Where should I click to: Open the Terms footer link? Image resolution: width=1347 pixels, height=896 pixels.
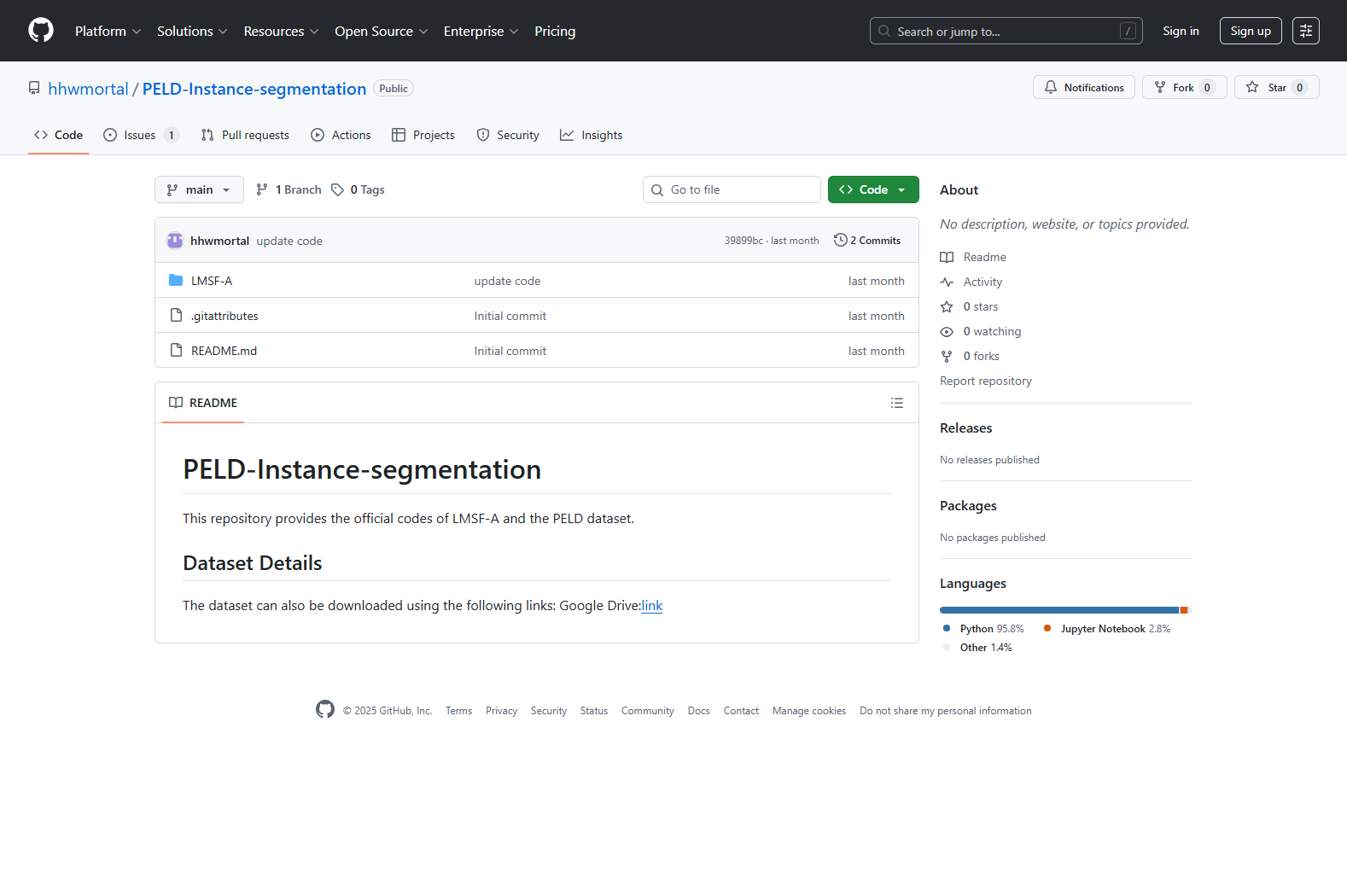[x=458, y=711]
